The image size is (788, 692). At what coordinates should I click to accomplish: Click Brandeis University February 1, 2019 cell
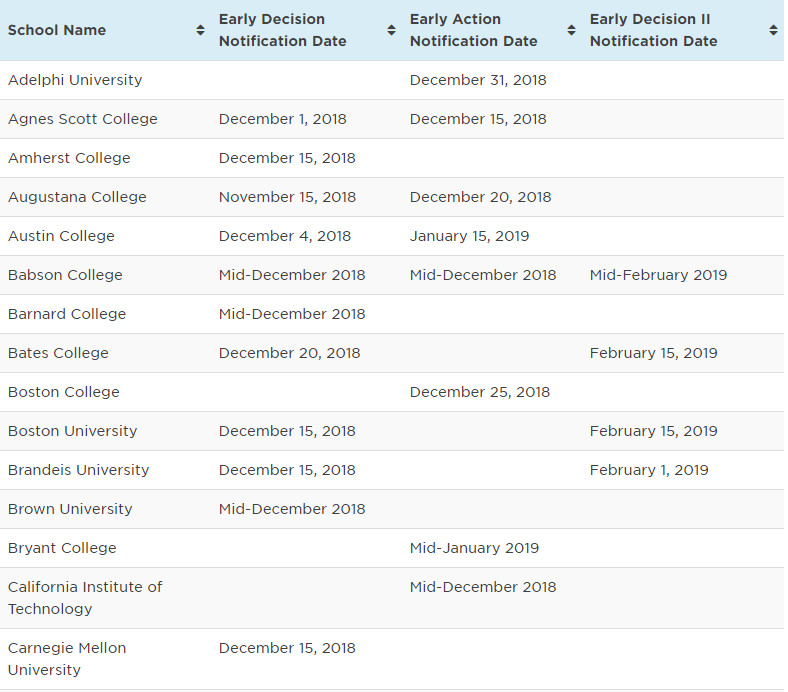[x=649, y=470]
